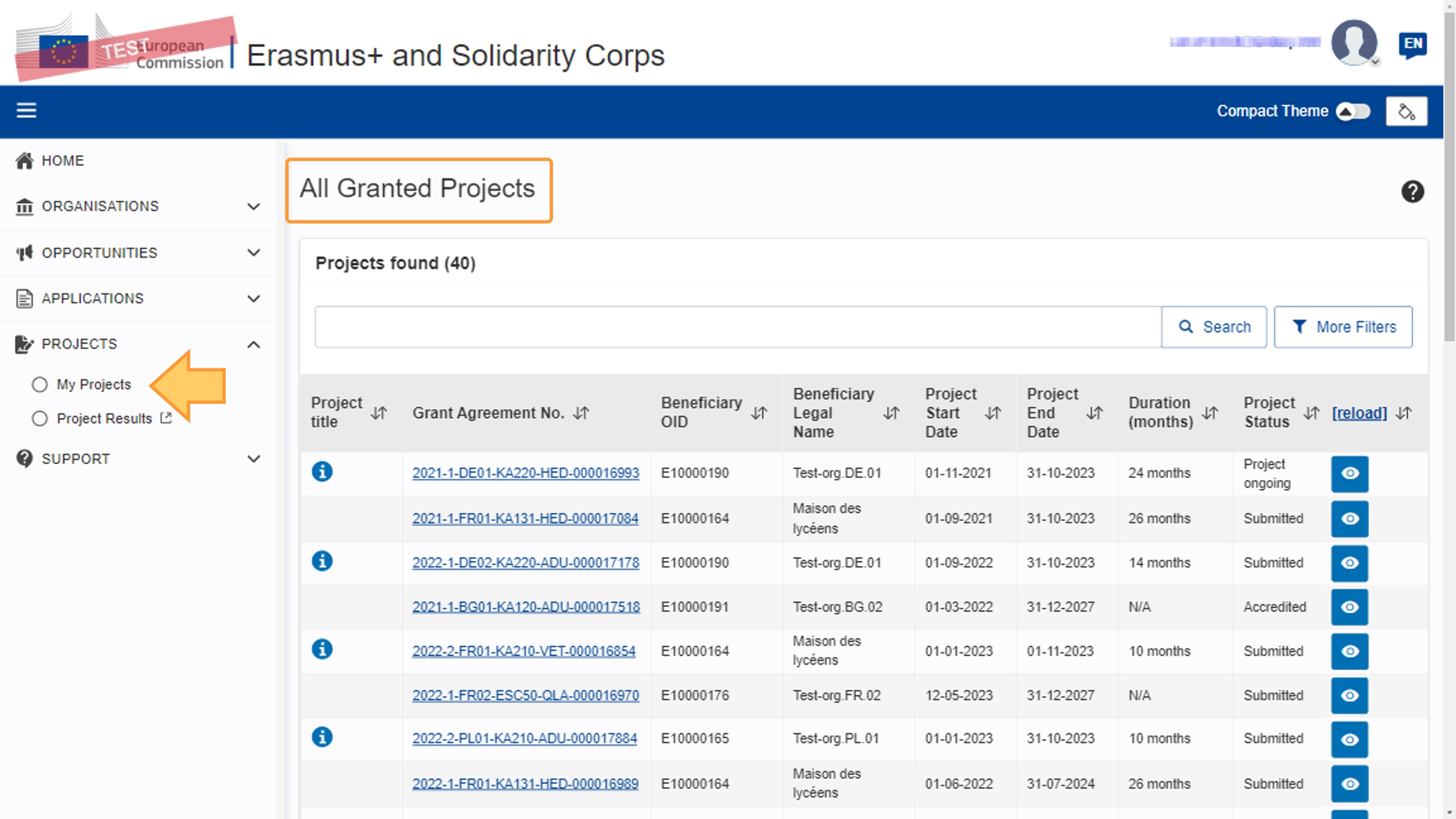Expand the Applications menu chevron

[x=254, y=298]
